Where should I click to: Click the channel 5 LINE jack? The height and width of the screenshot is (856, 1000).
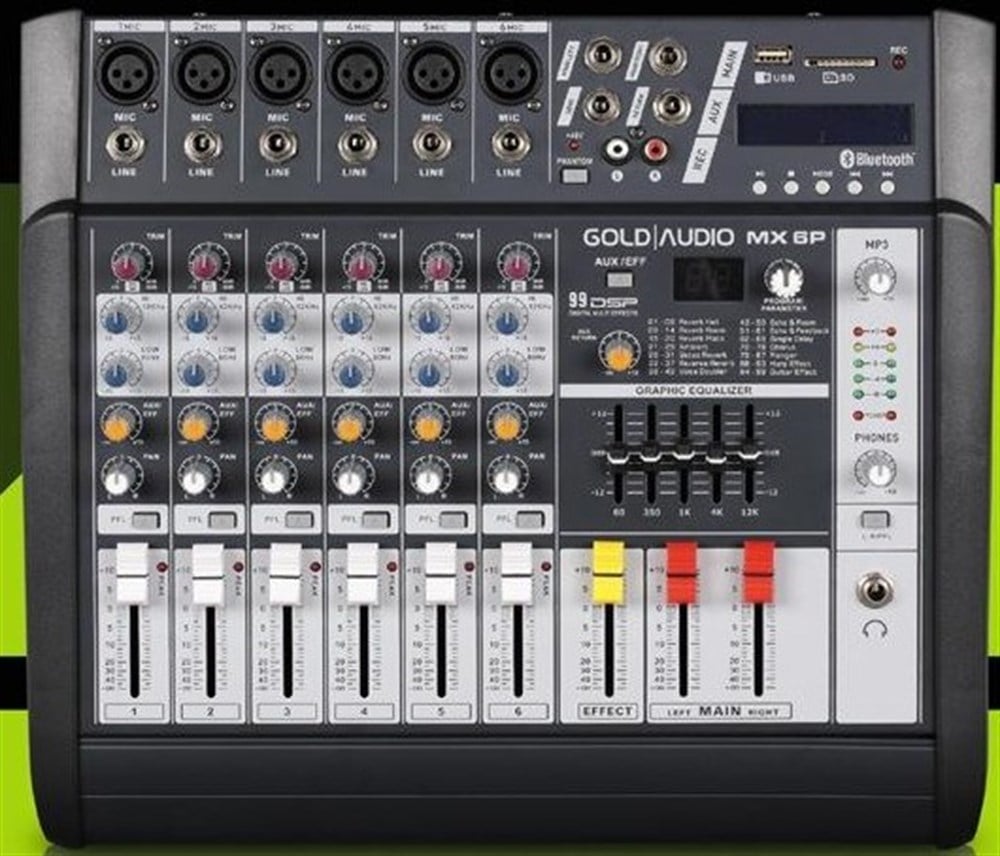click(432, 146)
